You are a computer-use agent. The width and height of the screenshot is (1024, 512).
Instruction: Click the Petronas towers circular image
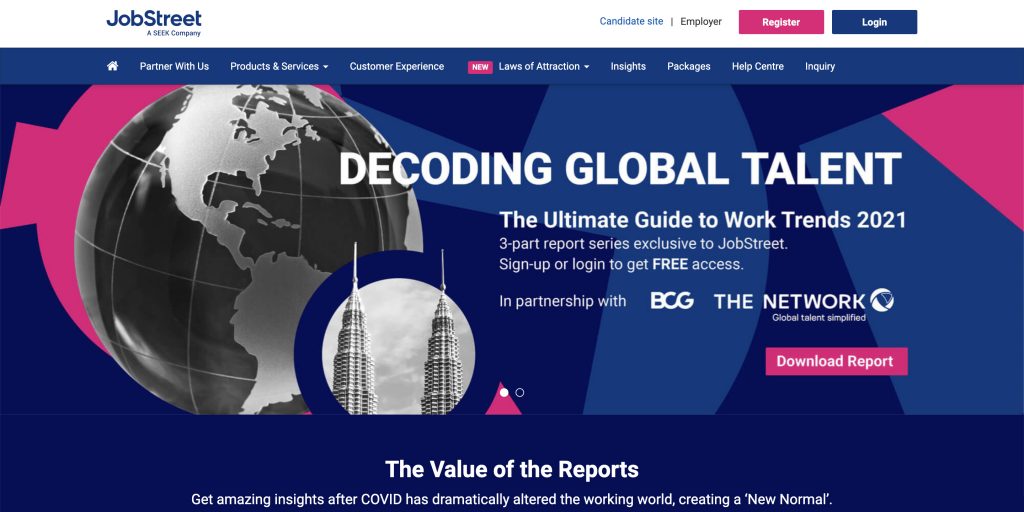tap(398, 346)
